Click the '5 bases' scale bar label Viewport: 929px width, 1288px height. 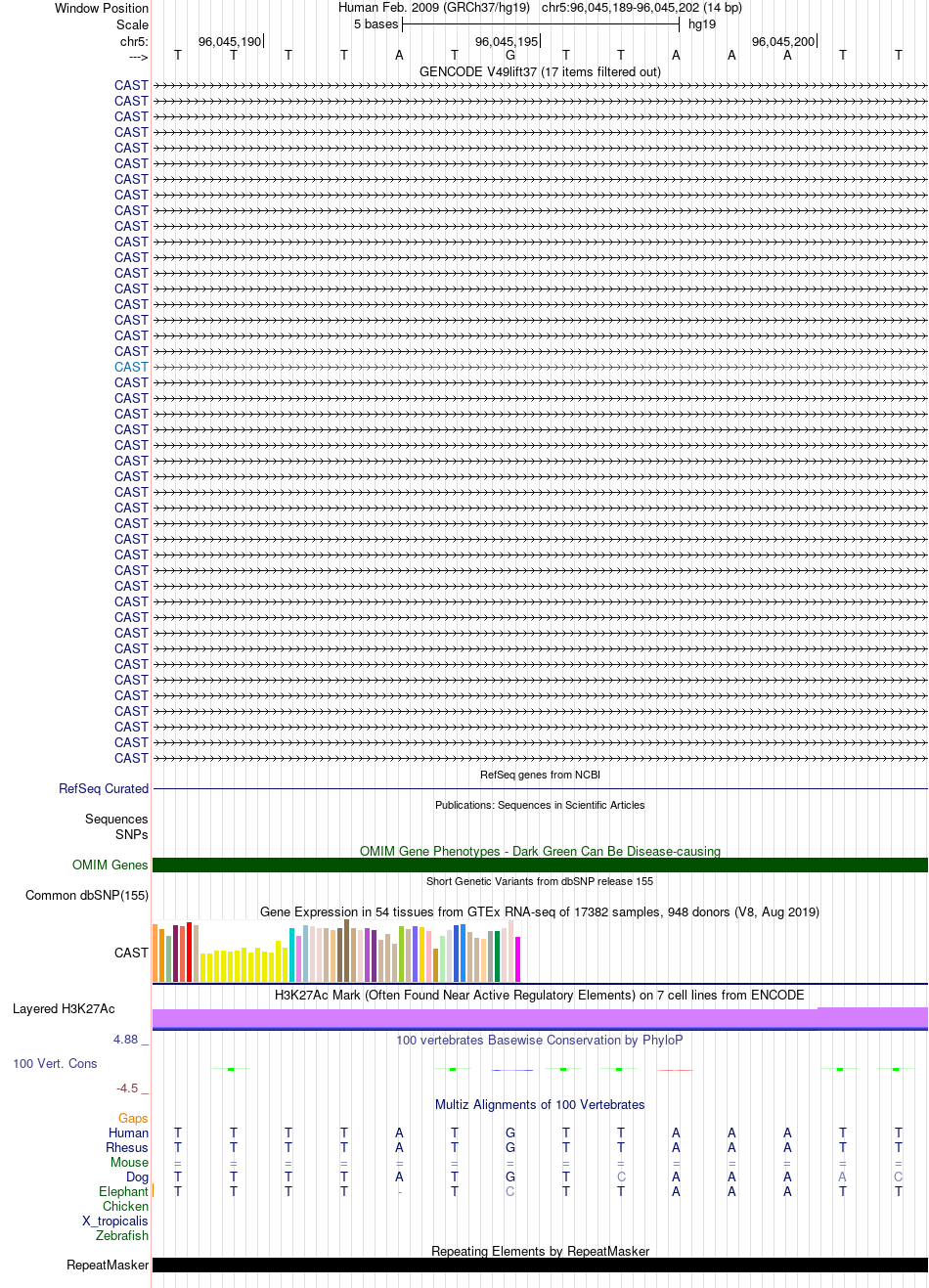coord(376,23)
